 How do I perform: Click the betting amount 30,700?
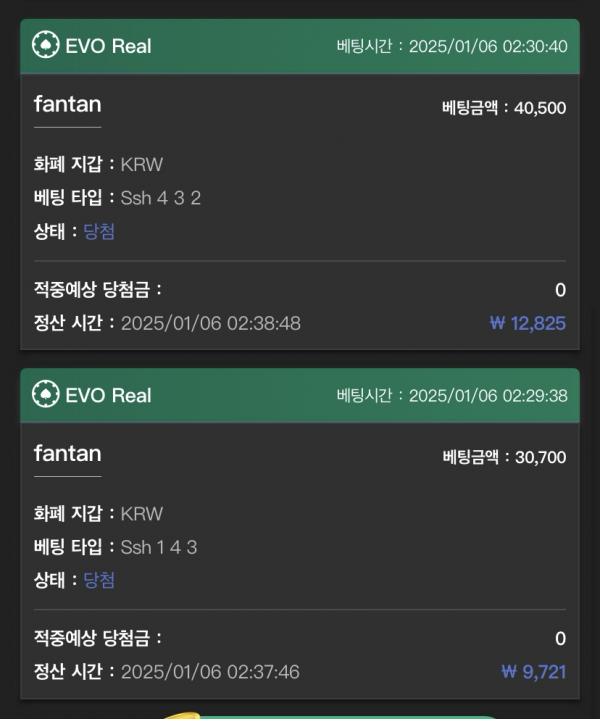pyautogui.click(x=539, y=457)
